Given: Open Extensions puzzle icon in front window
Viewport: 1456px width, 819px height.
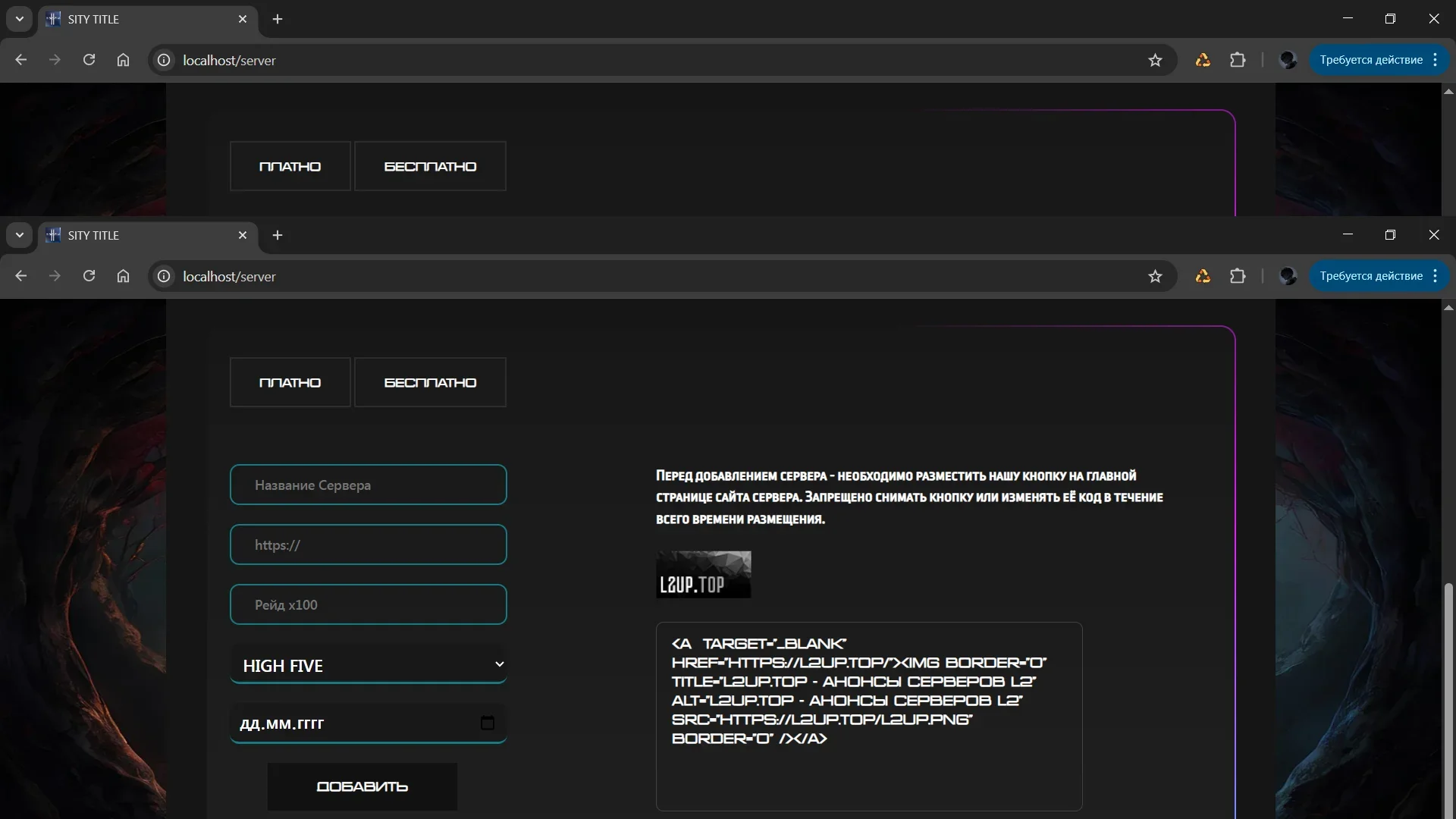Looking at the screenshot, I should [1238, 276].
